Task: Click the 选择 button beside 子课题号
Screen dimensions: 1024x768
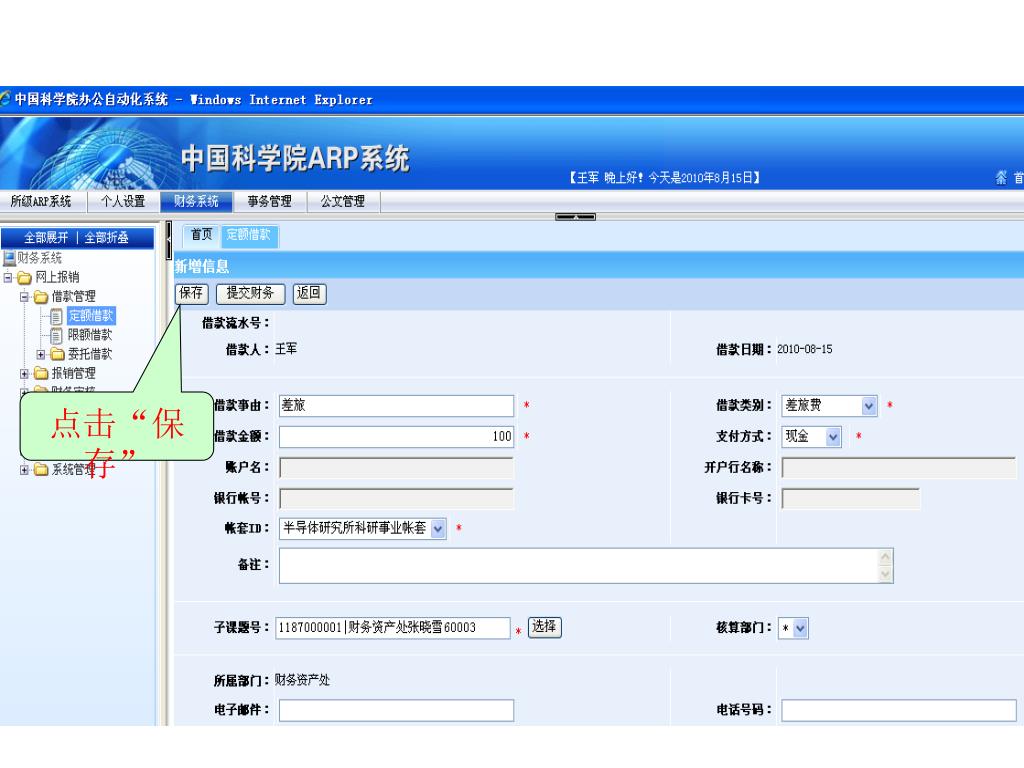Action: (544, 627)
